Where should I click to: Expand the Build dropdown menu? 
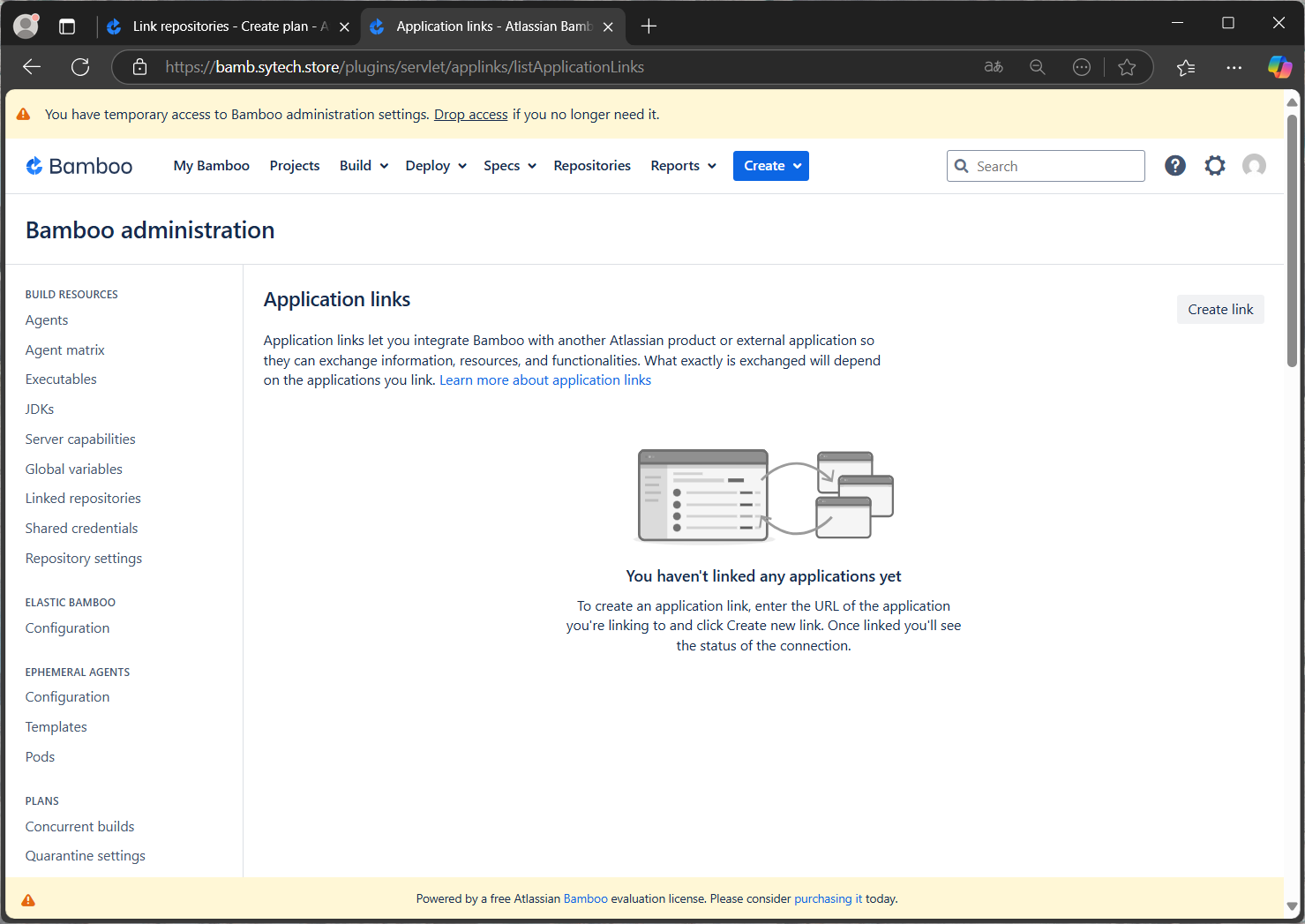364,166
